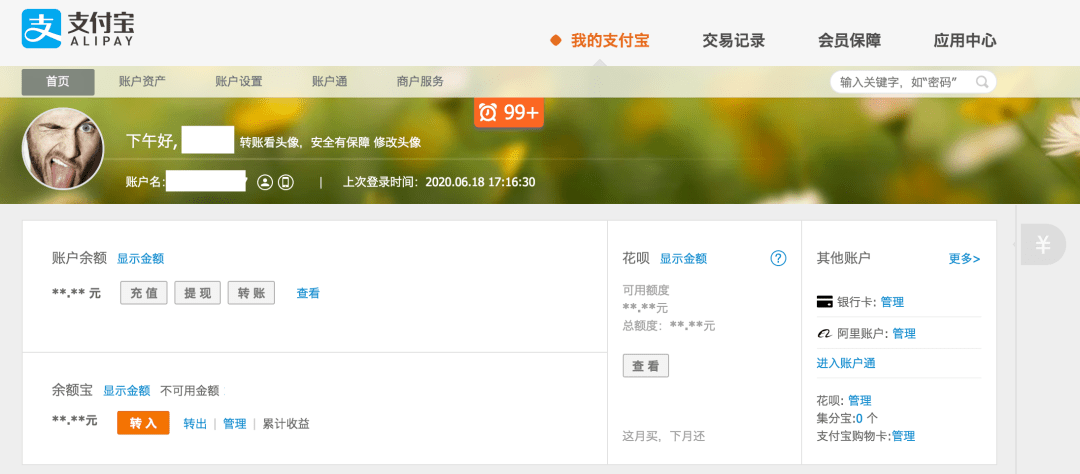Viewport: 1080px width, 474px height.
Task: Click the phone binding icon beside account name
Action: click(x=286, y=183)
